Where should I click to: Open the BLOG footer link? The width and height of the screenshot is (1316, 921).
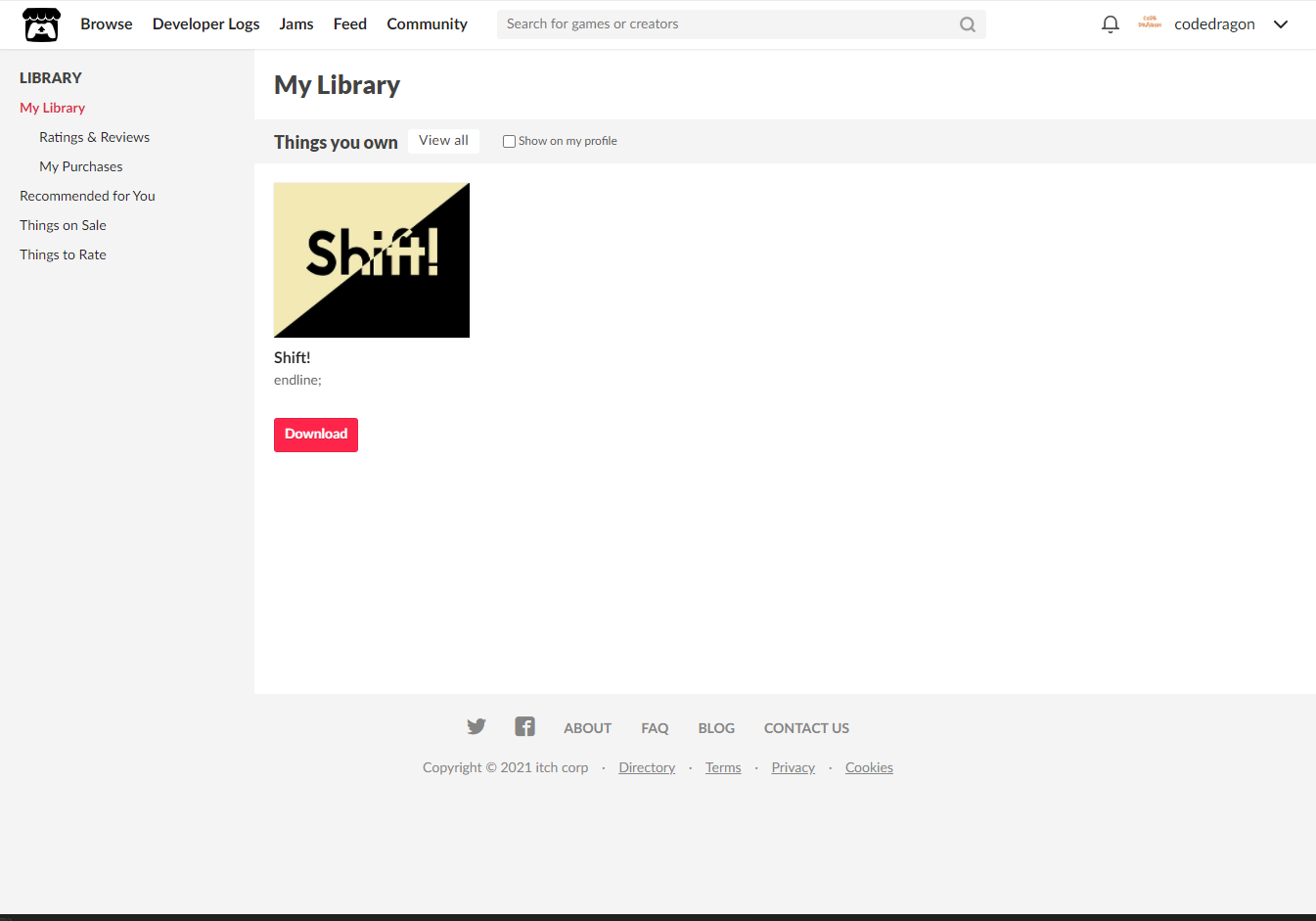(x=717, y=728)
